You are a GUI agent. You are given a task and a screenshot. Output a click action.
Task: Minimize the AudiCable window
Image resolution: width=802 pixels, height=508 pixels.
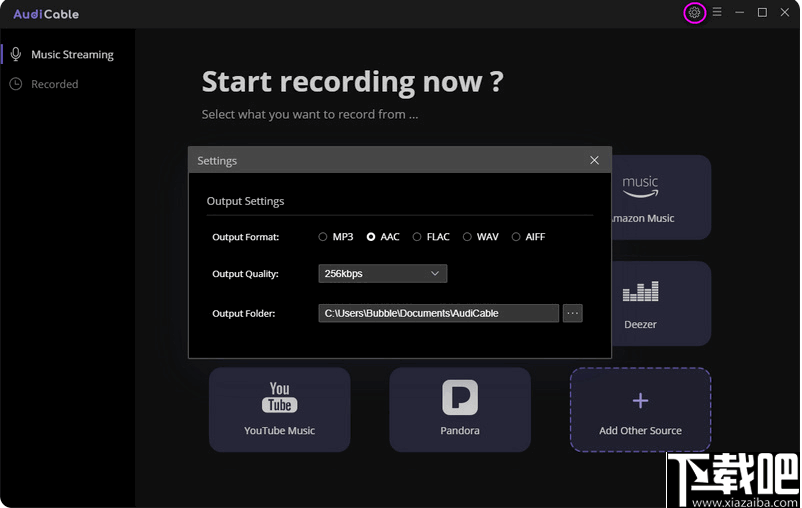tap(740, 12)
